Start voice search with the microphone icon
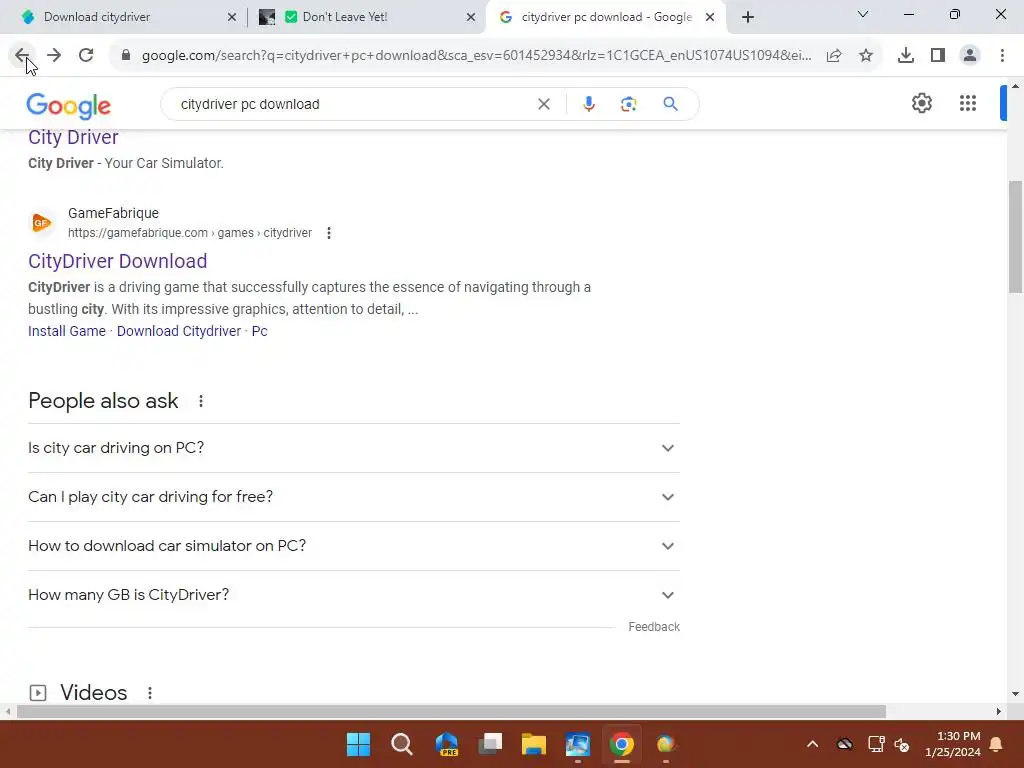This screenshot has width=1024, height=768. (x=588, y=104)
